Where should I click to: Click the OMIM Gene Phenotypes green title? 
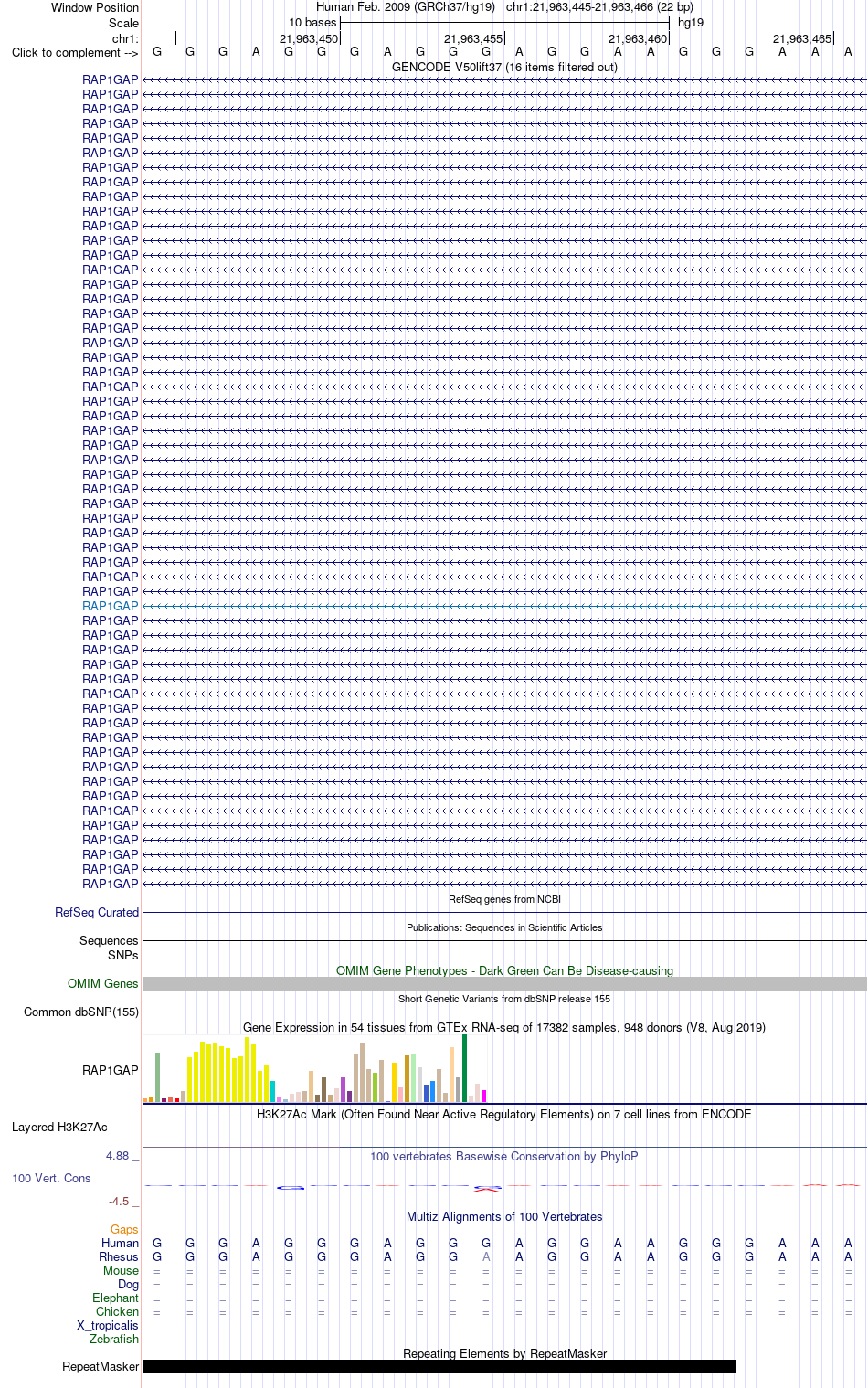point(504,970)
